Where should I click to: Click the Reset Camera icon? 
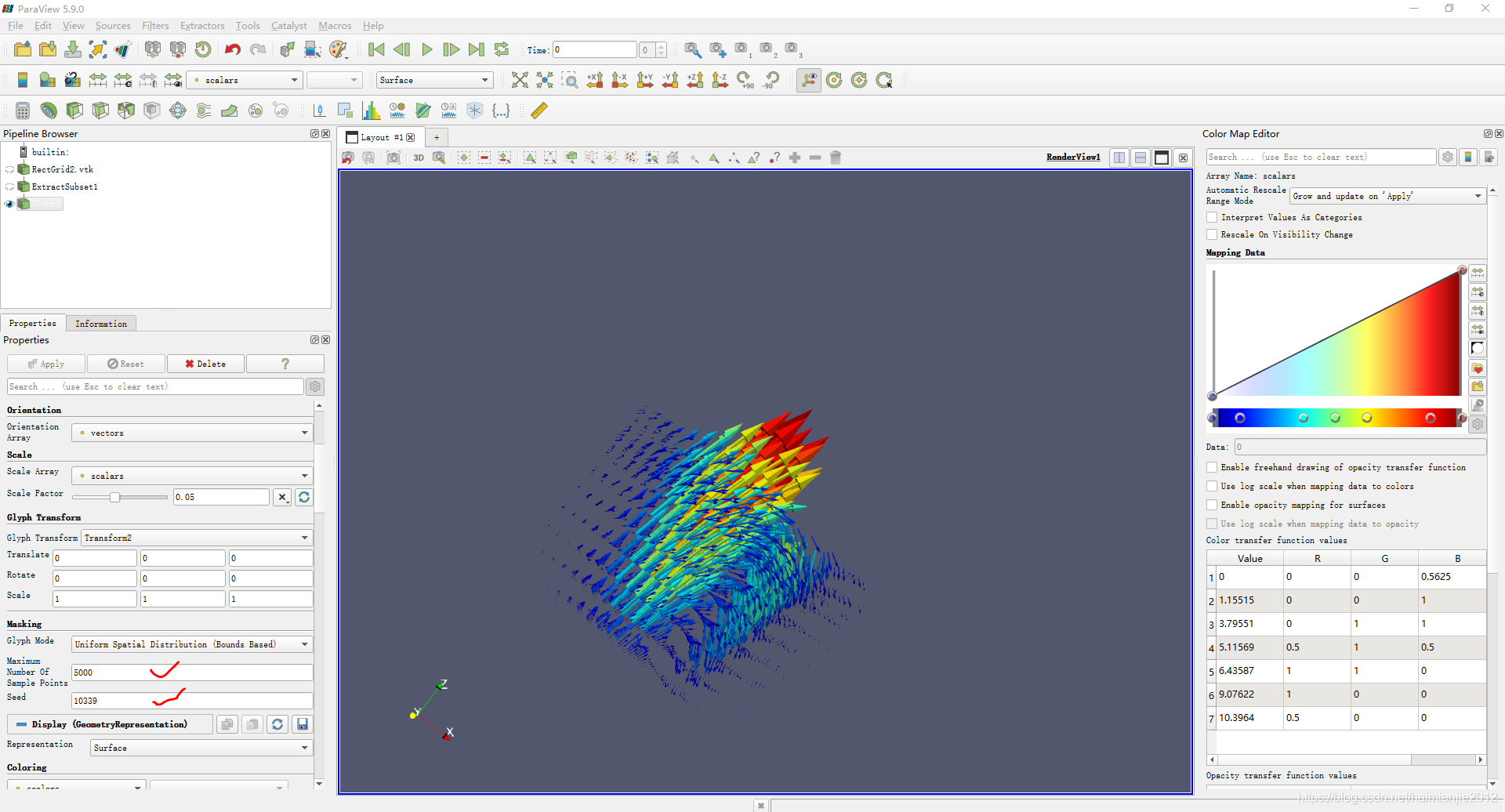pyautogui.click(x=520, y=80)
